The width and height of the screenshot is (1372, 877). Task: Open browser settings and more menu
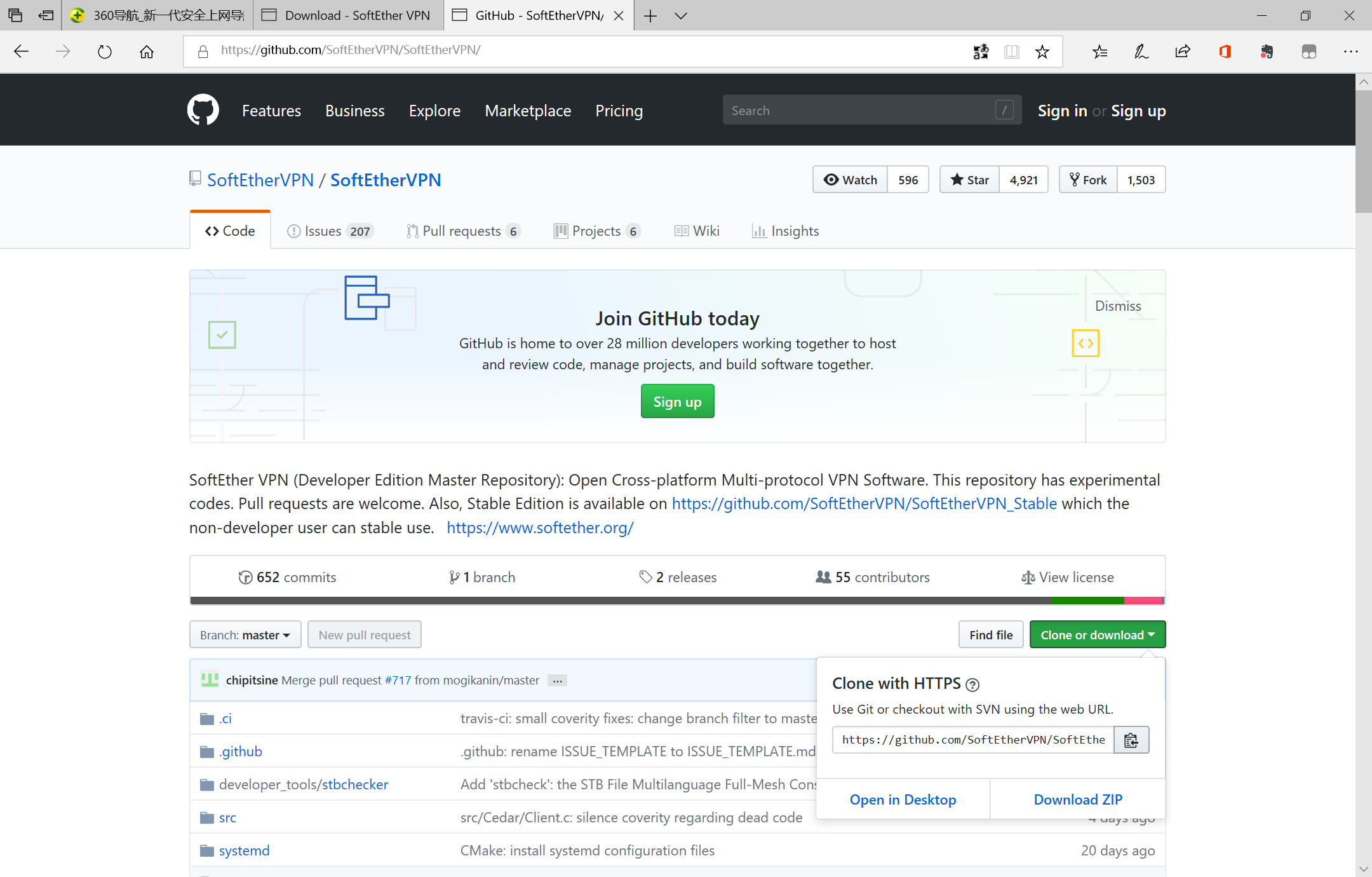1351,51
